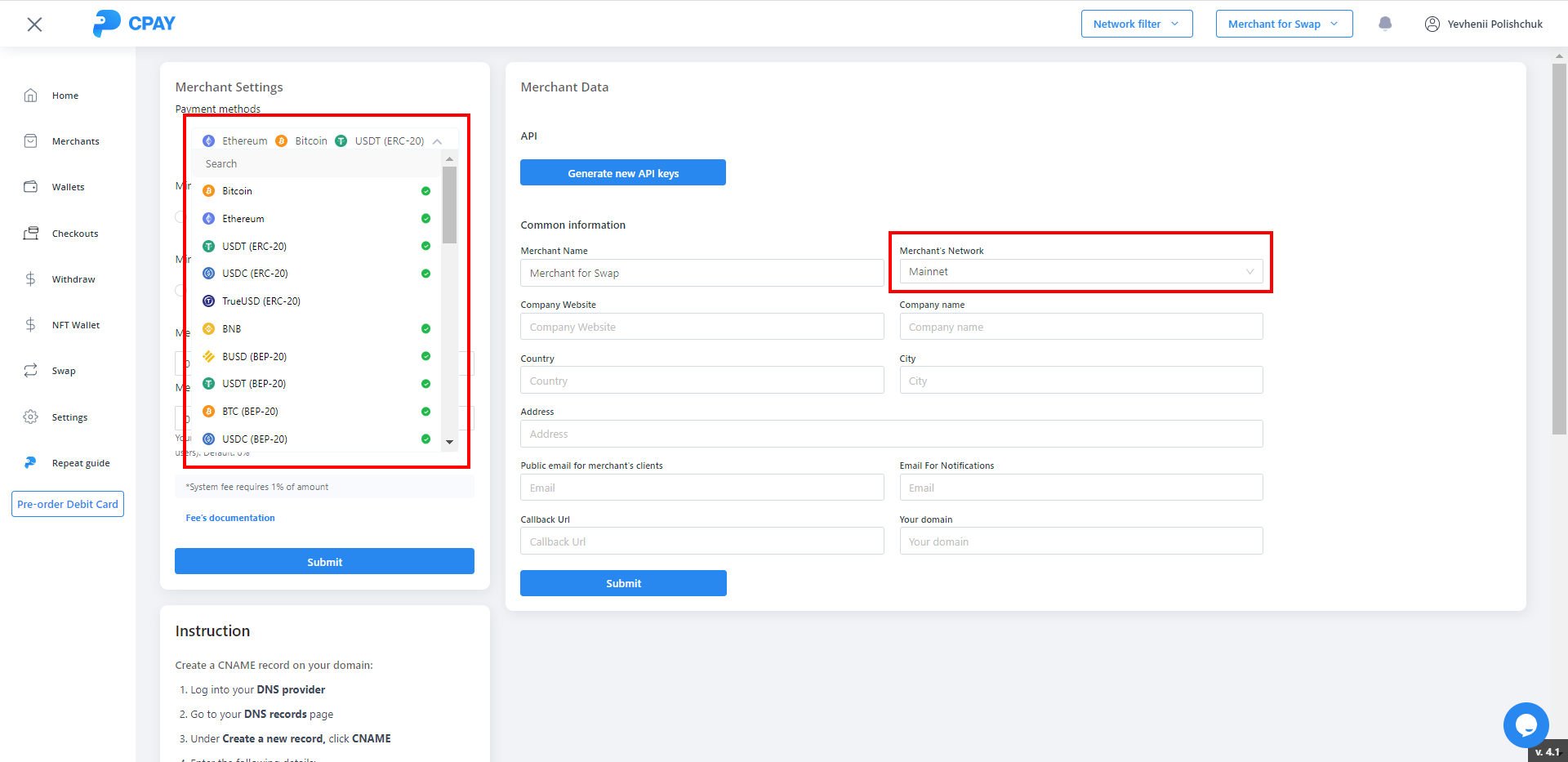Open the live chat bubble
This screenshot has width=1568, height=762.
click(1525, 724)
